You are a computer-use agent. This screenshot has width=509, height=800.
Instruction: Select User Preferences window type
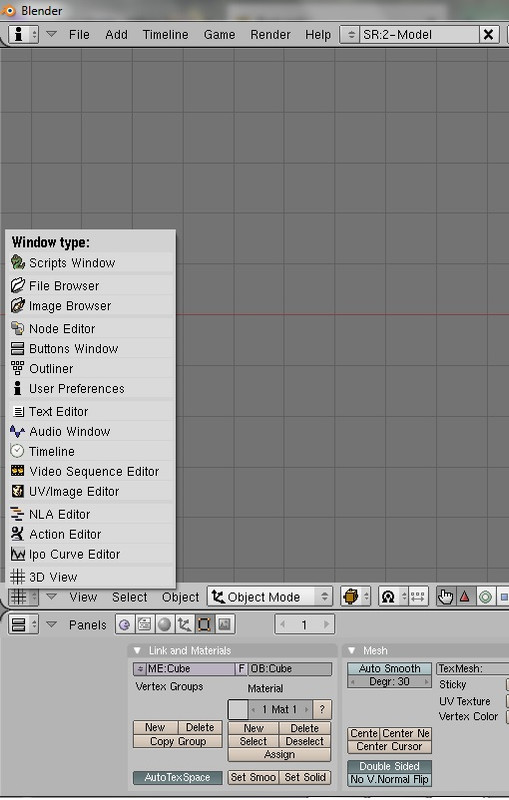click(x=91, y=388)
